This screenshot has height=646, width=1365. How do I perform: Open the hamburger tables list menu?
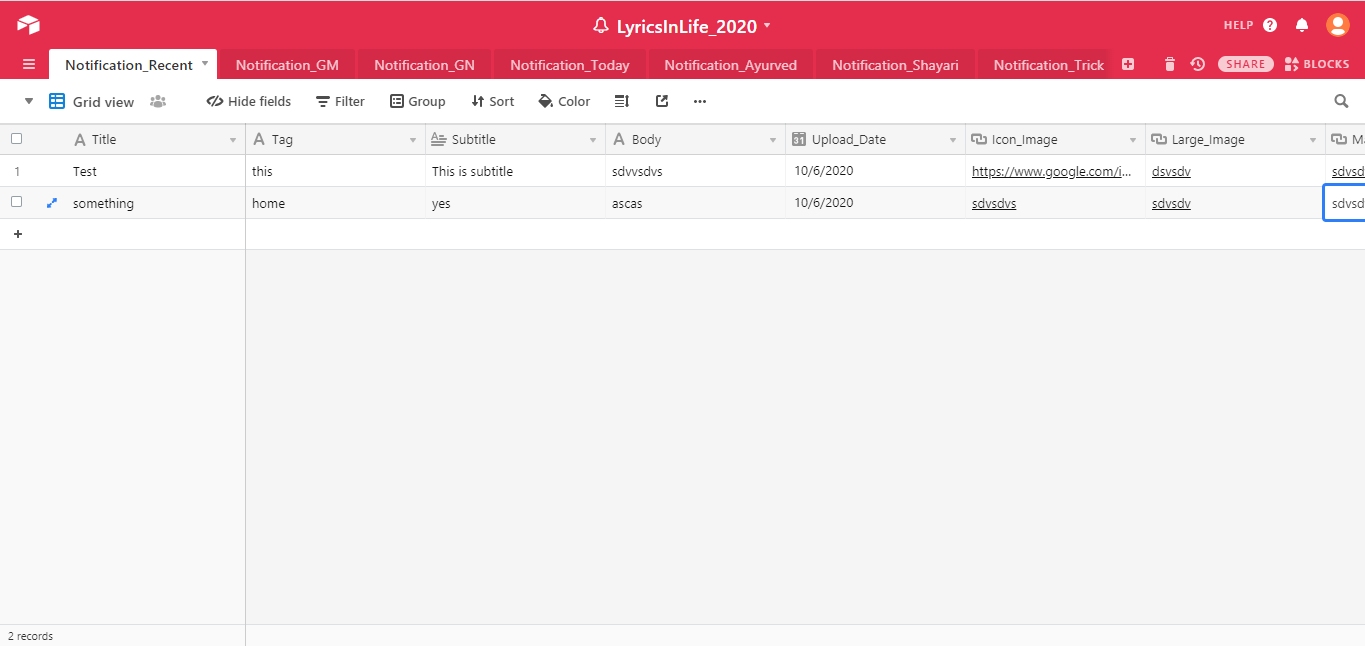[x=29, y=65]
